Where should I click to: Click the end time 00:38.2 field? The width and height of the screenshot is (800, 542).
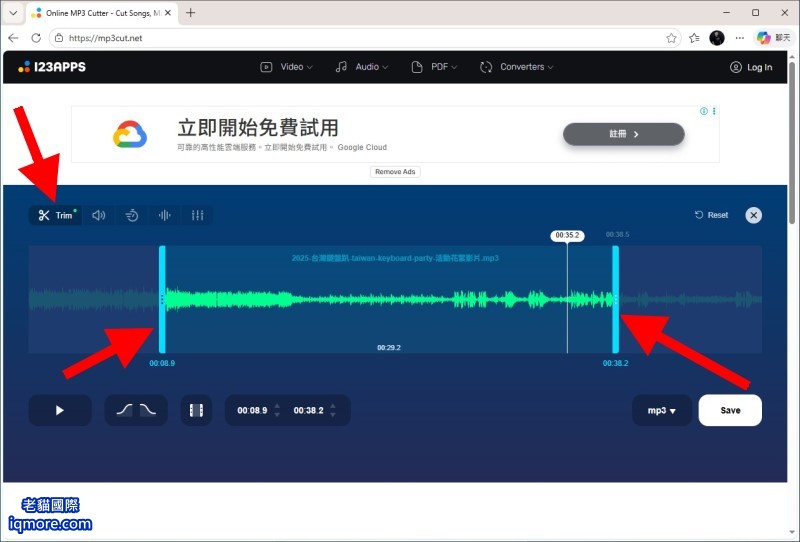pos(308,410)
